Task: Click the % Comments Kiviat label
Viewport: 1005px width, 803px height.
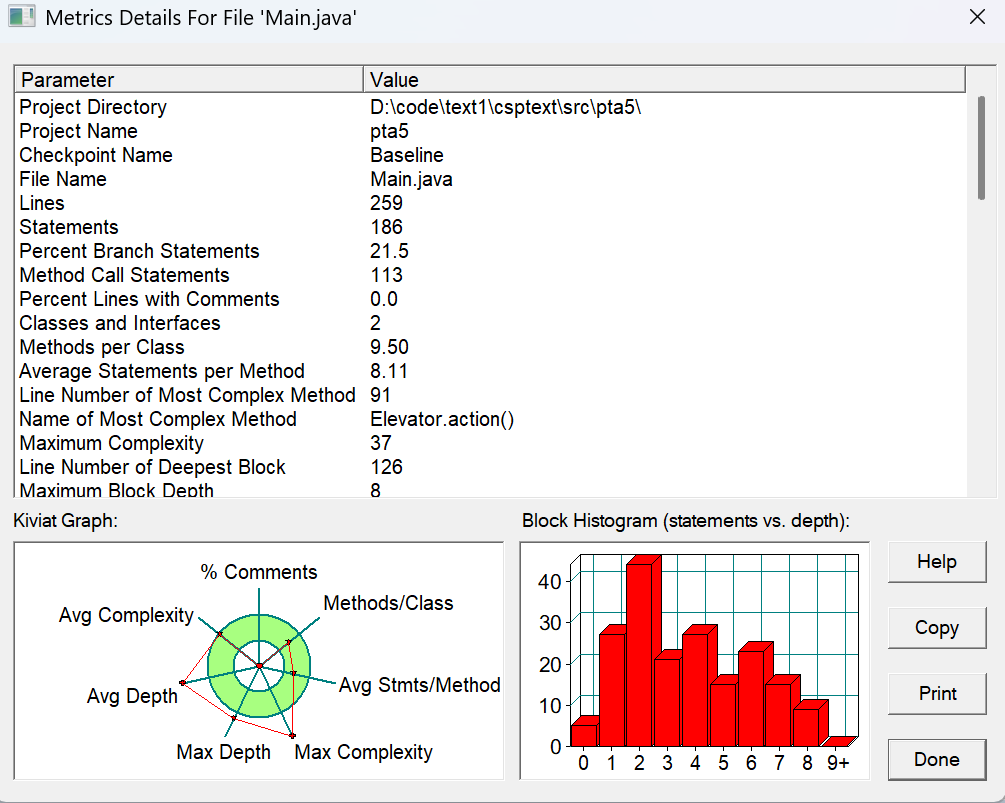Action: 259,572
